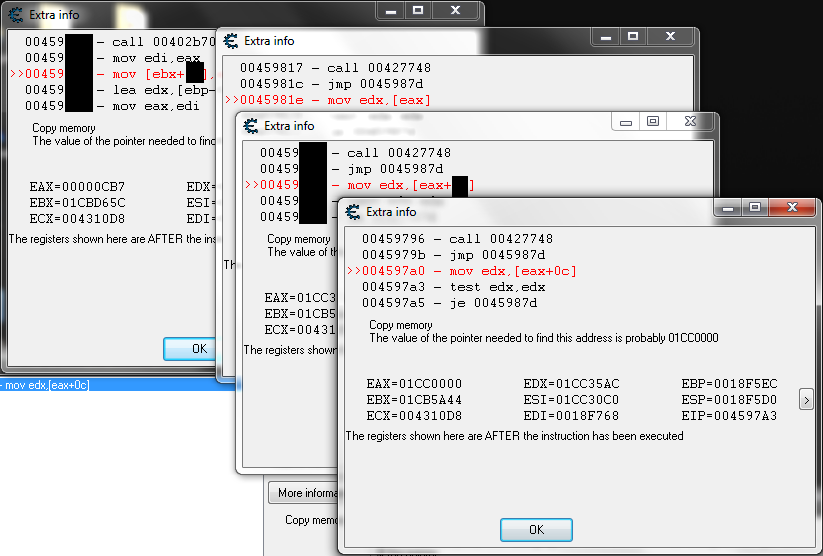Click the EAX=00000CB7 register value
The height and width of the screenshot is (556, 823).
point(77,187)
